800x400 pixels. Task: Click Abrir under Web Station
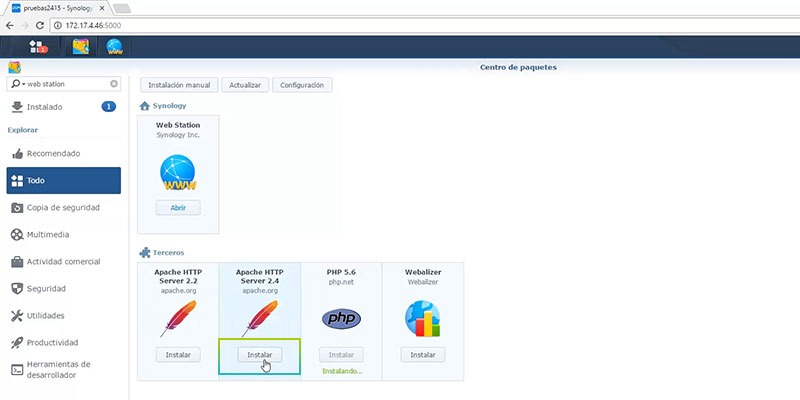pyautogui.click(x=178, y=208)
